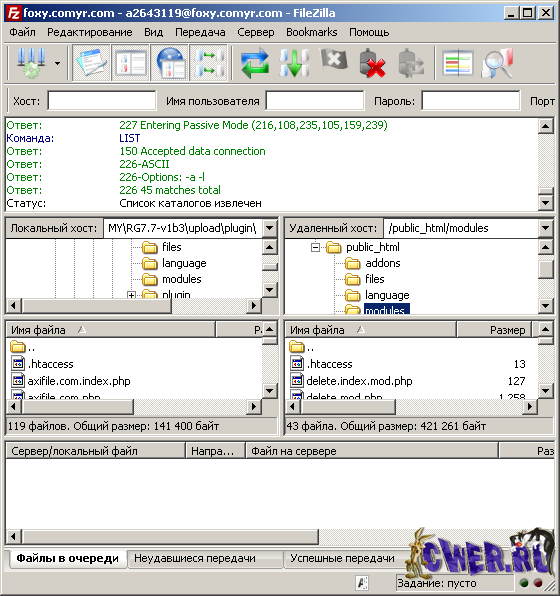560x596 pixels.
Task: Reconnect to the last server
Action: pyautogui.click(x=411, y=63)
